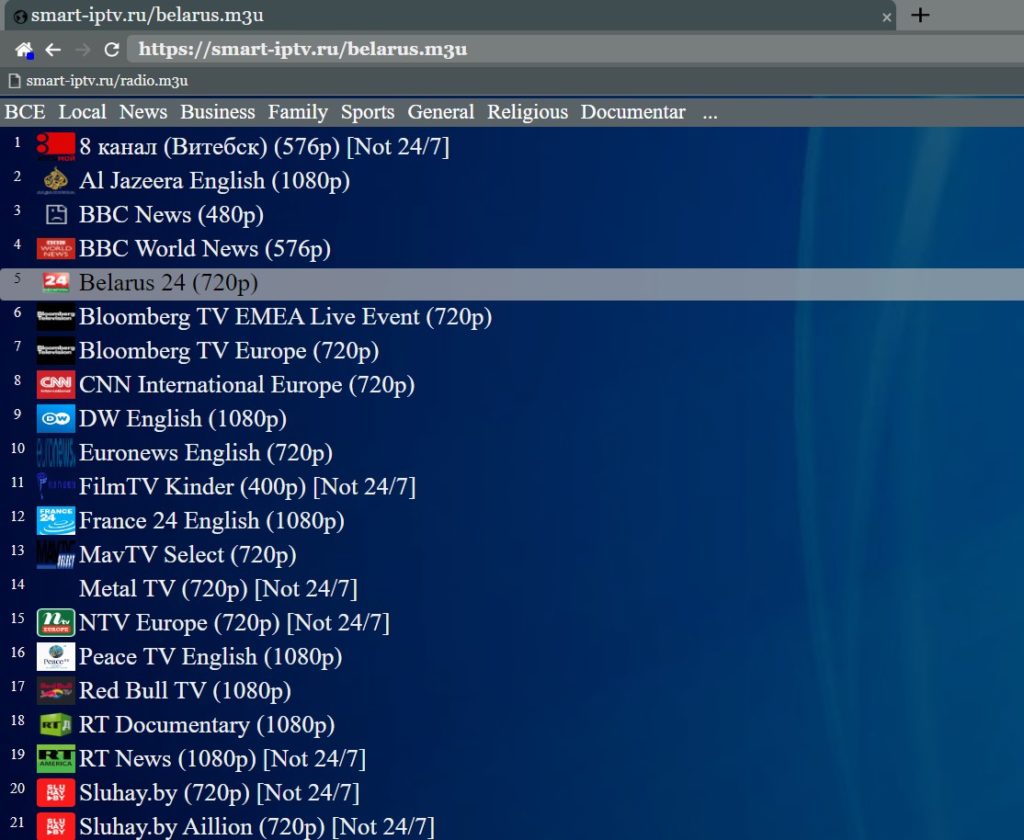The image size is (1024, 840).
Task: Switch to the Religious category
Action: point(527,112)
